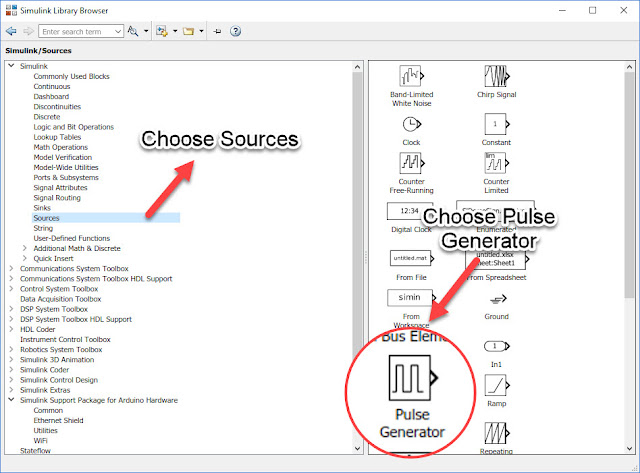This screenshot has height=473, width=640.
Task: Open the search term history dropdown
Action: coord(118,31)
